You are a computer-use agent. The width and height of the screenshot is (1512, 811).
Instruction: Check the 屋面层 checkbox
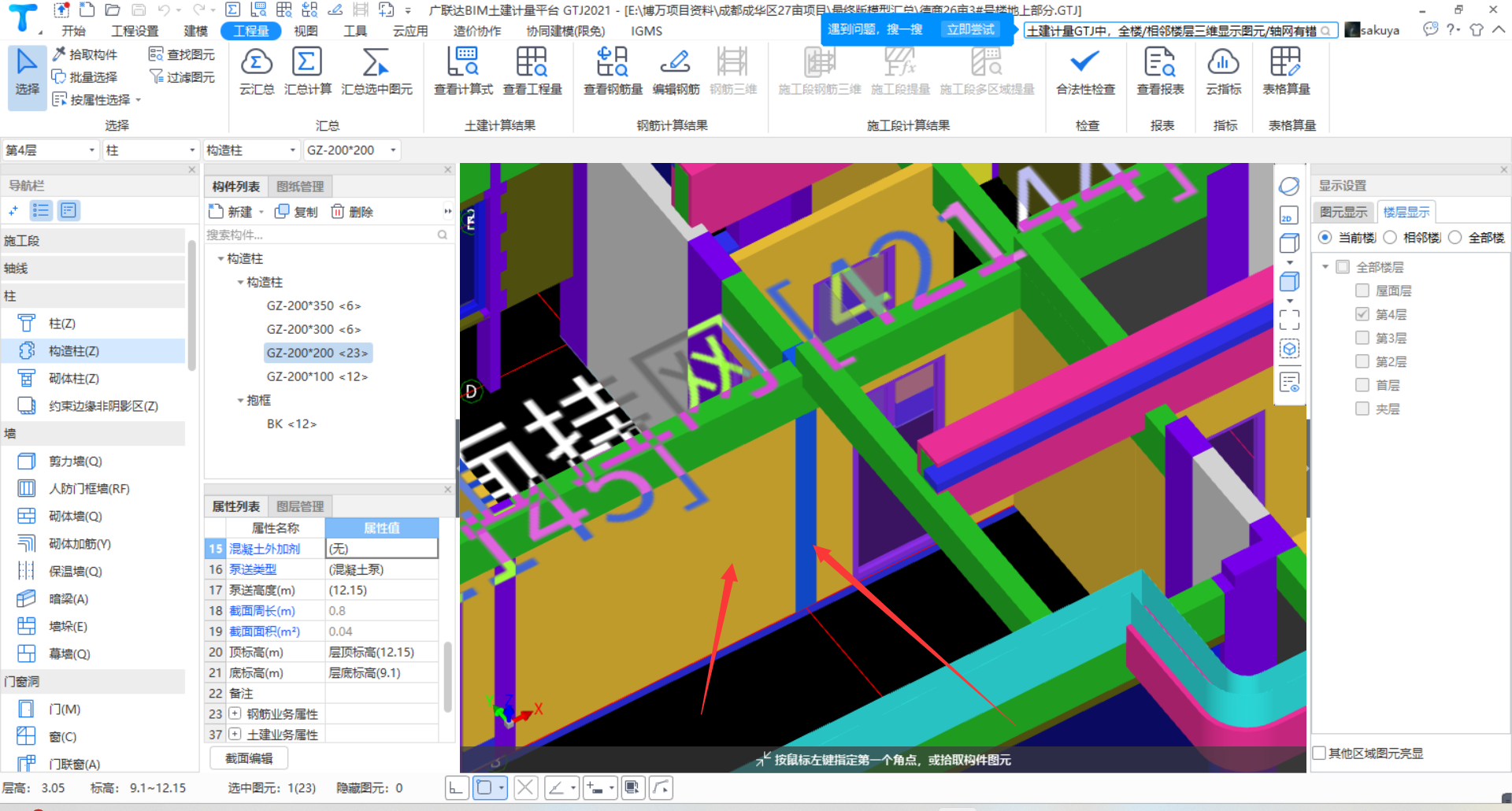(x=1362, y=291)
